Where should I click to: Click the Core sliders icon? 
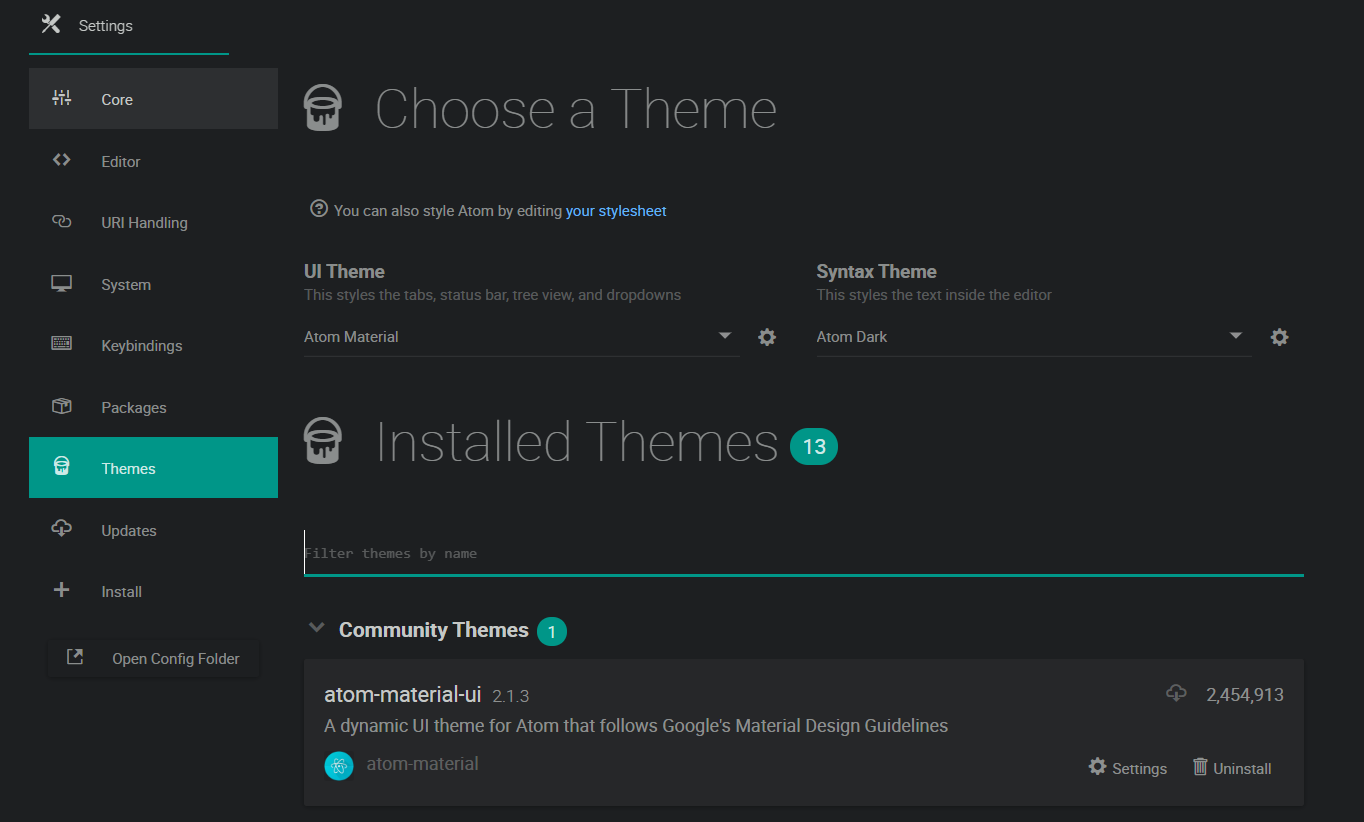click(x=62, y=98)
